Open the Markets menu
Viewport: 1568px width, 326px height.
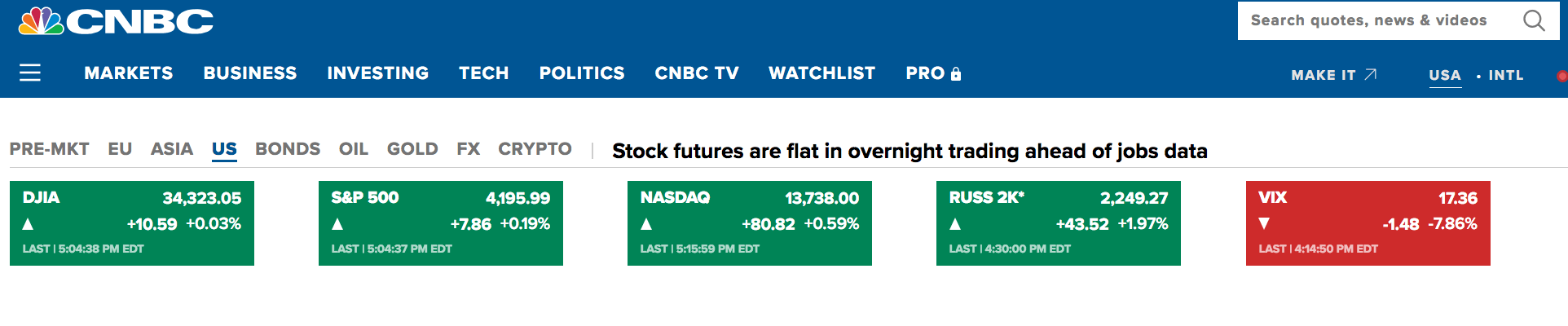pos(129,73)
